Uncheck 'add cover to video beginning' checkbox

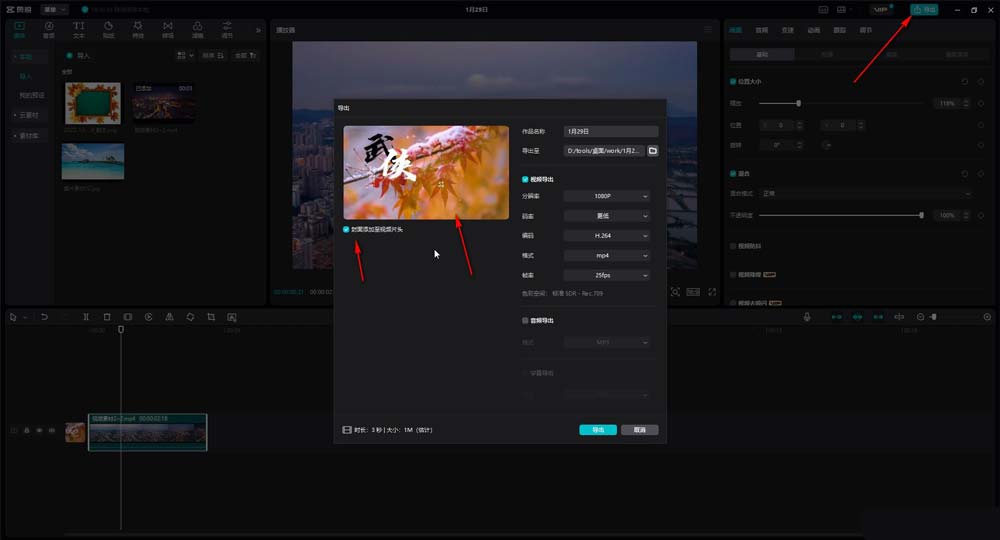click(347, 229)
